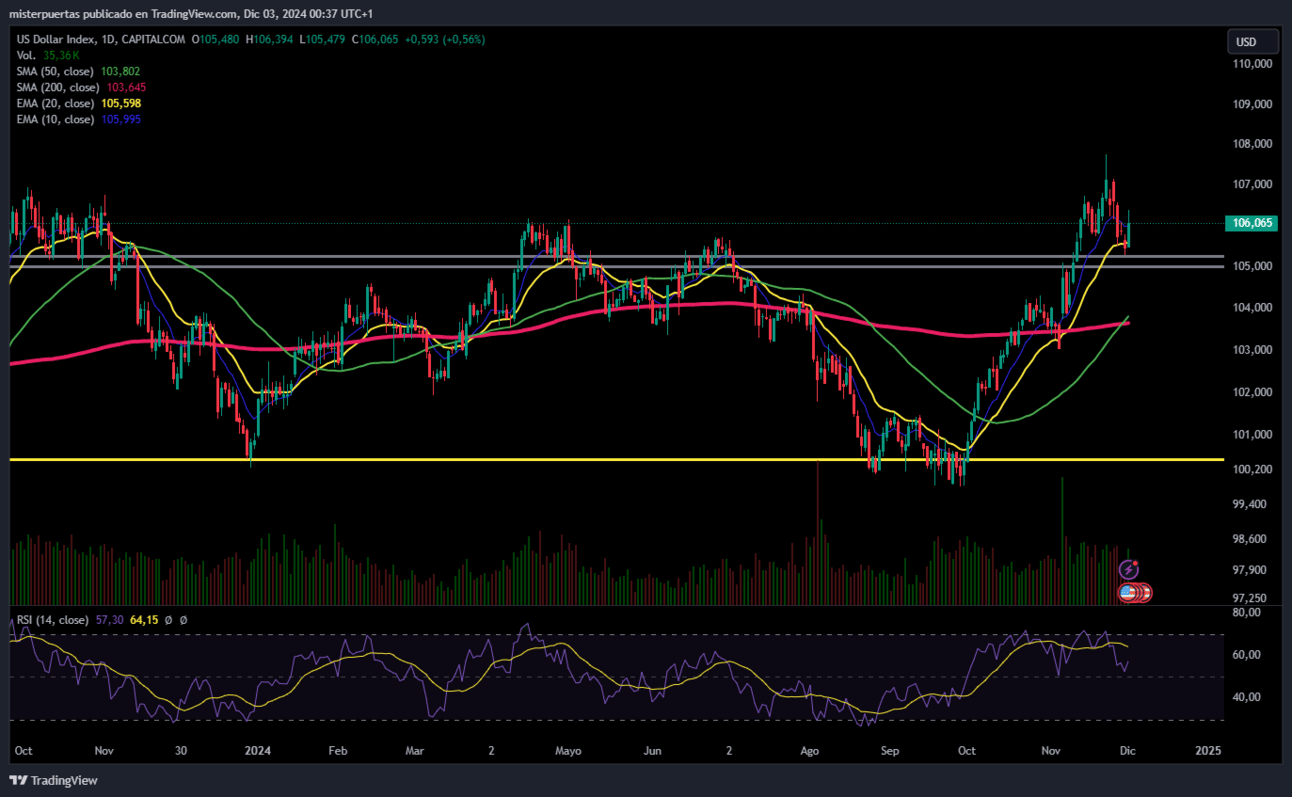Image resolution: width=1292 pixels, height=797 pixels.
Task: Click the purple lightning bolt event icon
Action: [x=1129, y=570]
